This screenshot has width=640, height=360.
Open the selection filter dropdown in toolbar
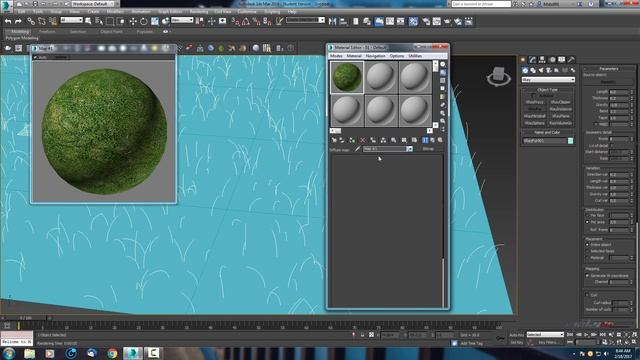(71, 20)
